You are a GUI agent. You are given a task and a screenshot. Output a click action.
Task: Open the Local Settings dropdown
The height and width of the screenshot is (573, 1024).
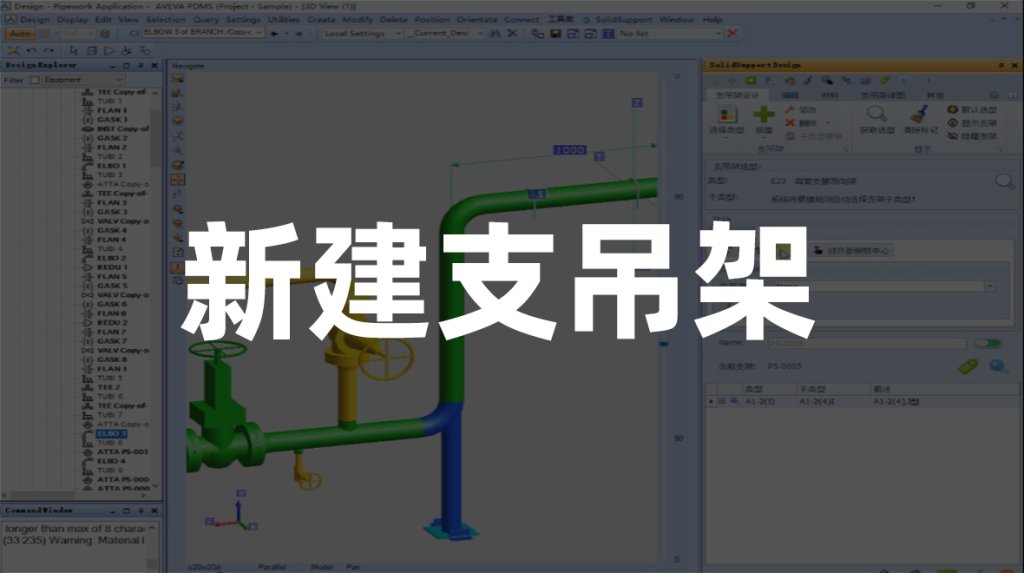(397, 33)
